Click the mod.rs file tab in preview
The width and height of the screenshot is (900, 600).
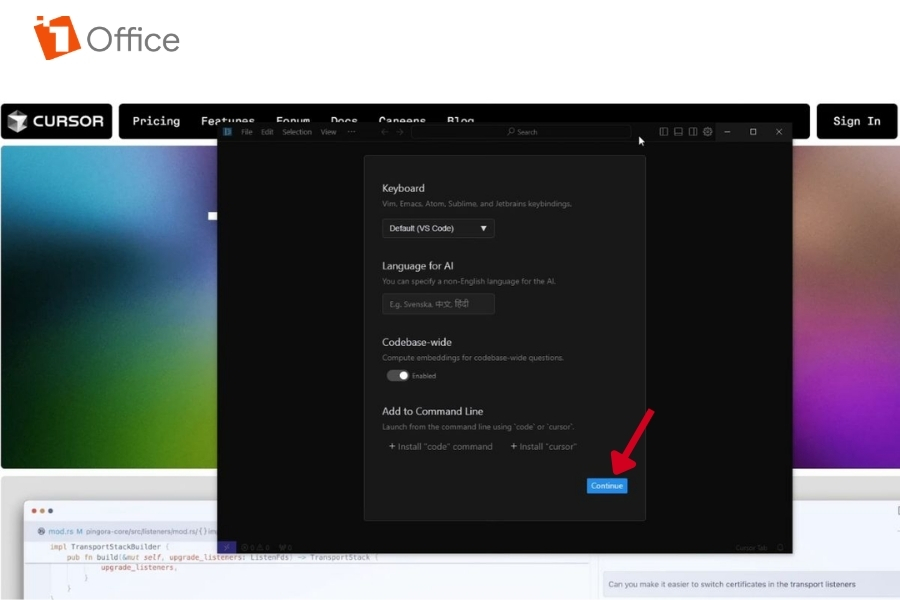tap(60, 531)
